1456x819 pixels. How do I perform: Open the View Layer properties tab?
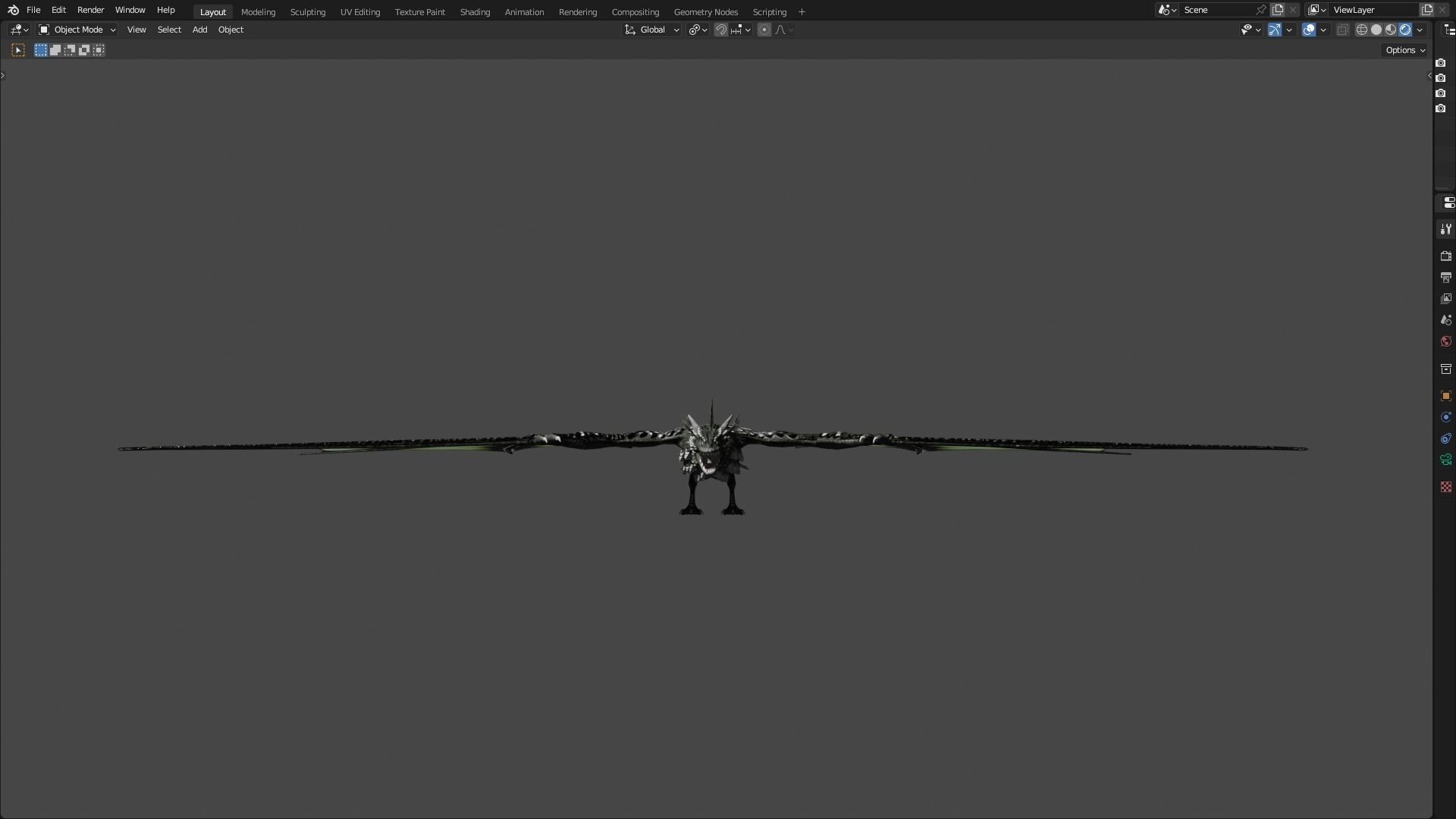click(x=1445, y=299)
